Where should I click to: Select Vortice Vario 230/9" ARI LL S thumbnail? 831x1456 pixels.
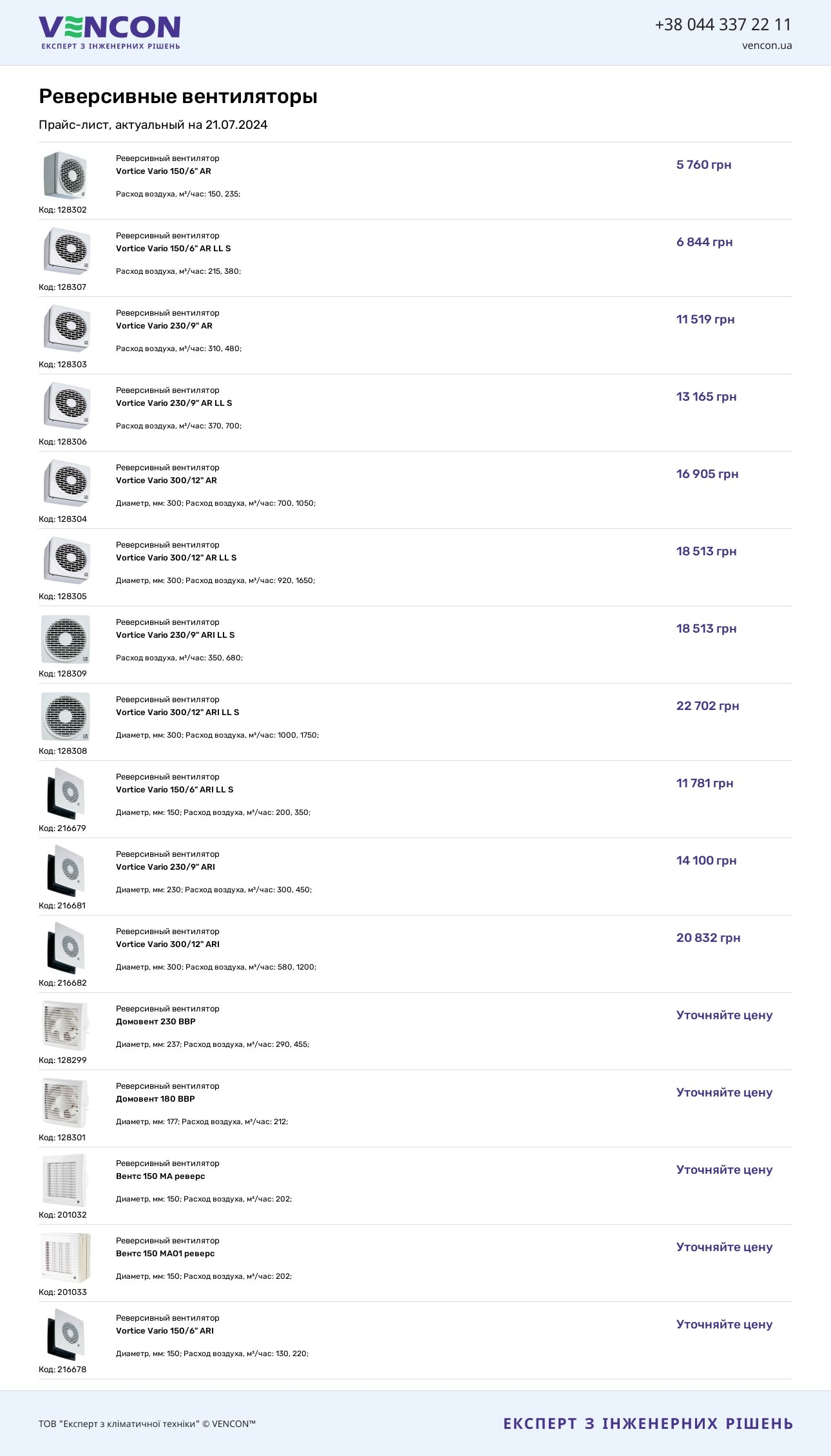coord(66,639)
